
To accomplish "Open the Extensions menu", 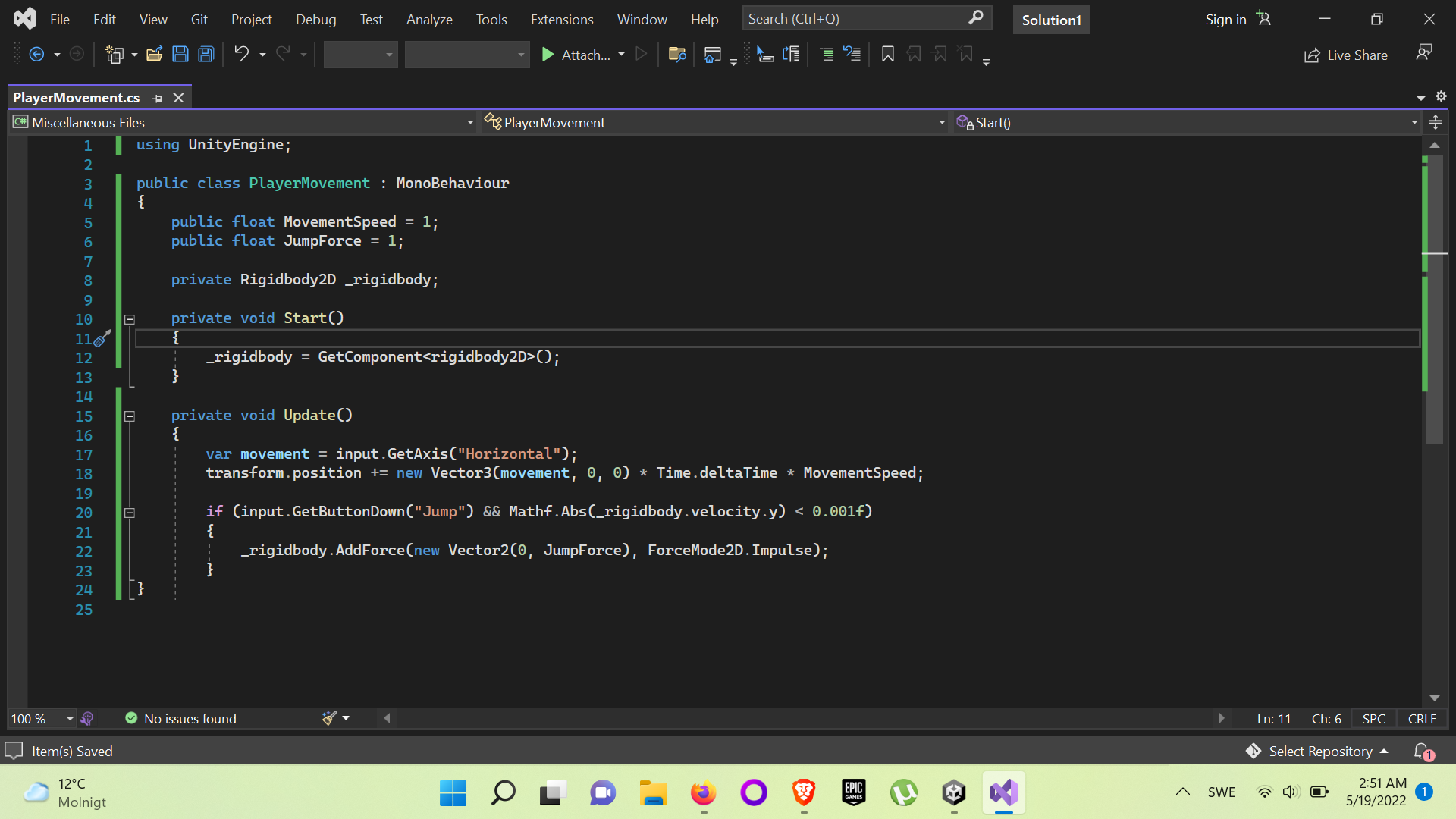I will point(561,20).
